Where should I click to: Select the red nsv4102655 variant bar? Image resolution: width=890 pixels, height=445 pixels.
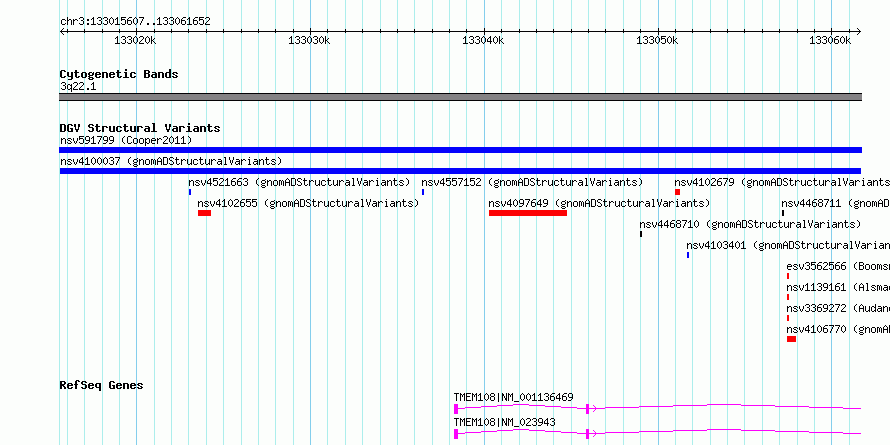click(204, 213)
